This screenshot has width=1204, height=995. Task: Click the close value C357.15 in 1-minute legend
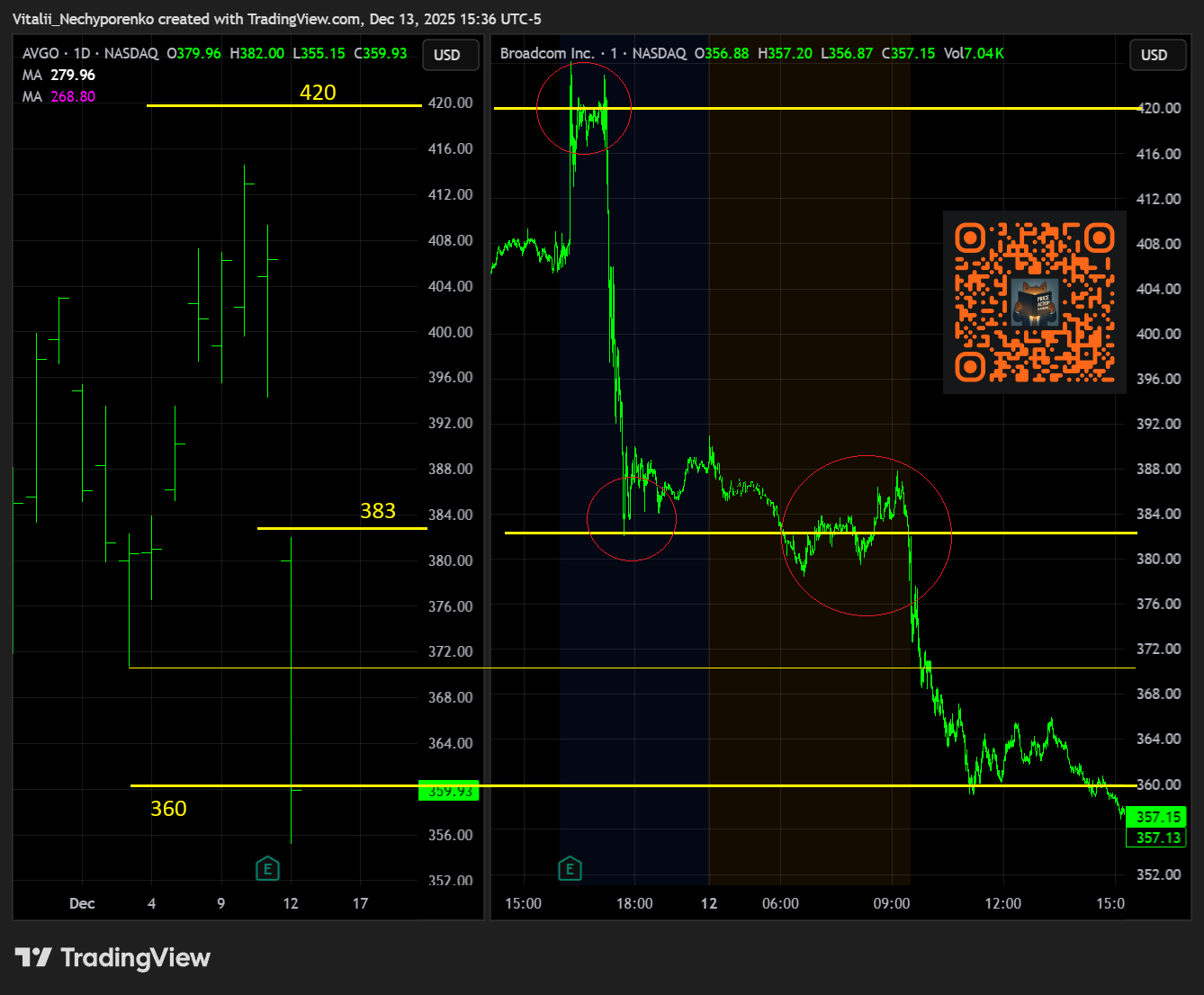[x=909, y=53]
